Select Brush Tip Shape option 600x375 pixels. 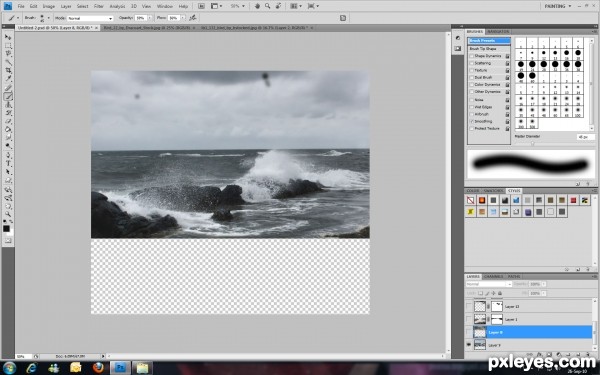[x=483, y=49]
